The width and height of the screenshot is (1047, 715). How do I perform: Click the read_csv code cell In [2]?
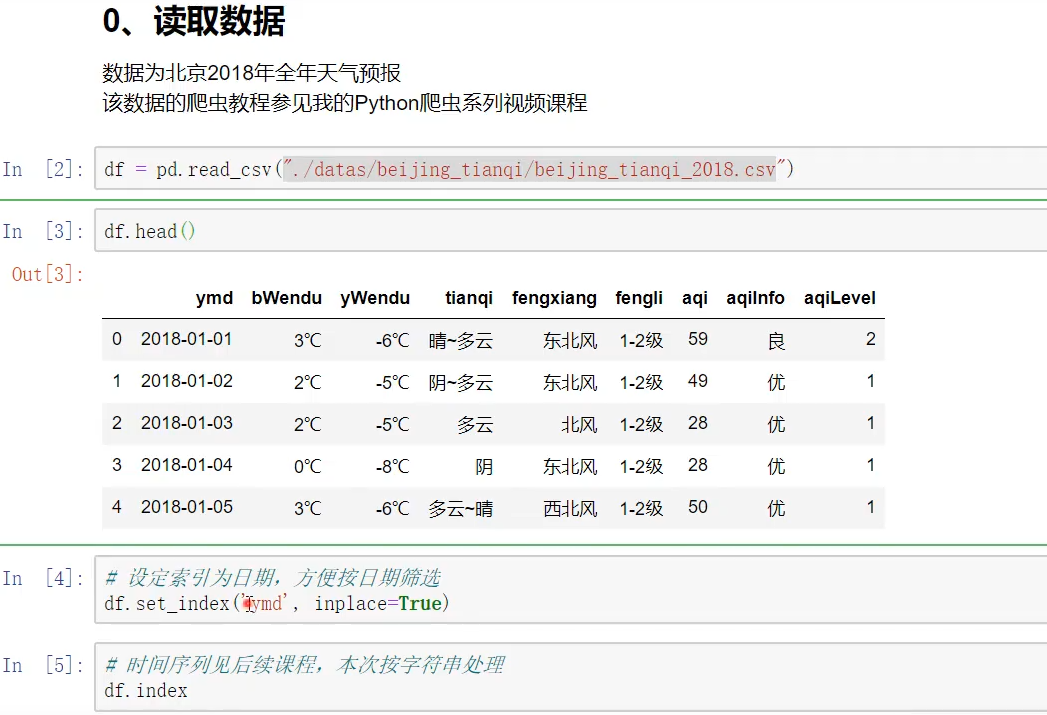pos(571,169)
